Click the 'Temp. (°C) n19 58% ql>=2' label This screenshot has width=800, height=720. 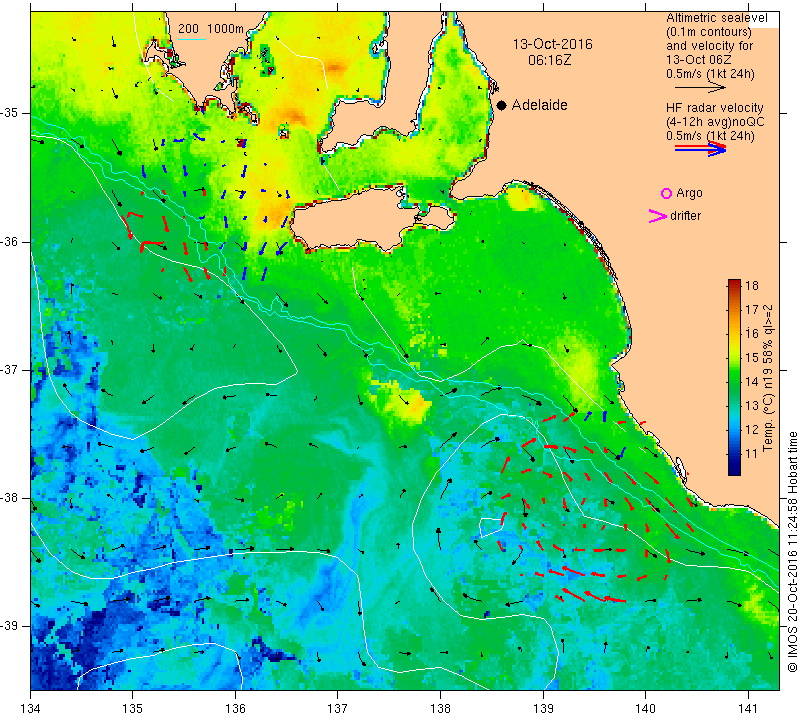[x=768, y=378]
